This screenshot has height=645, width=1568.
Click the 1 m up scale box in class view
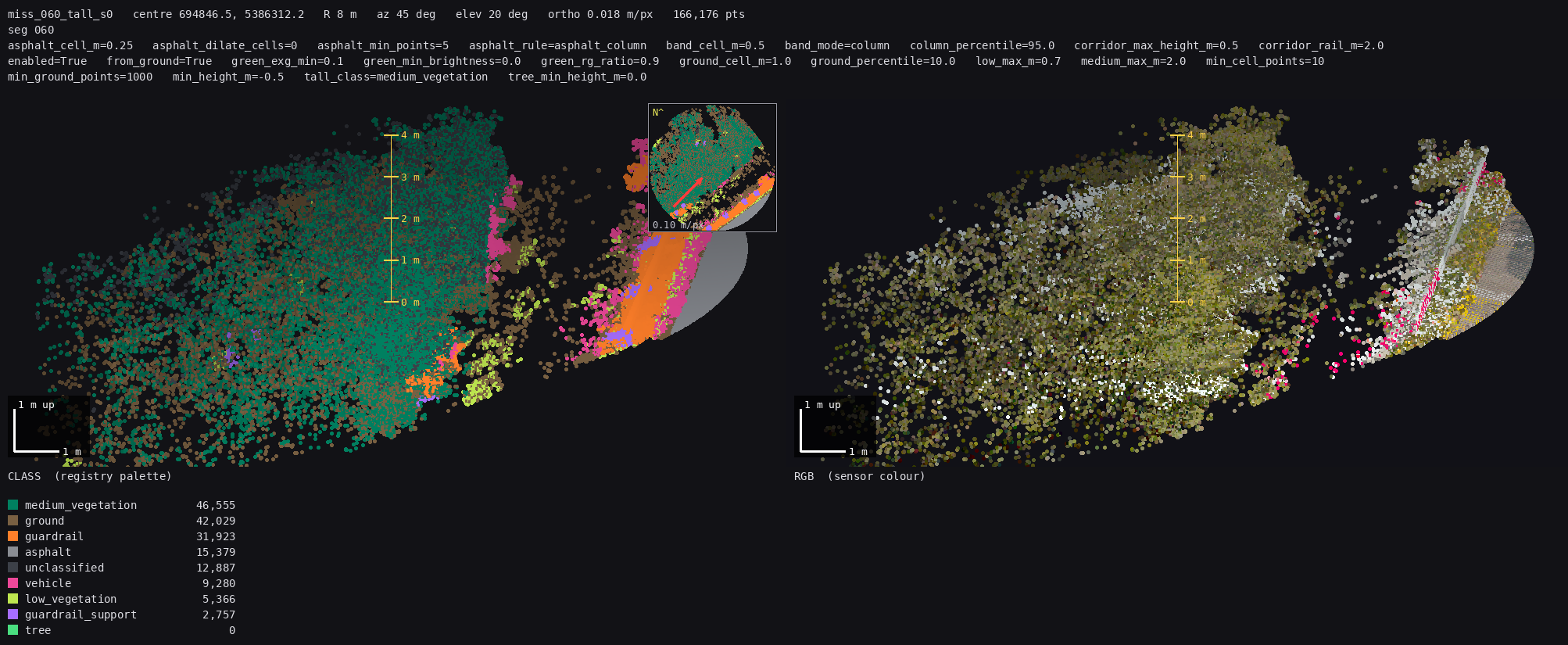(48, 426)
